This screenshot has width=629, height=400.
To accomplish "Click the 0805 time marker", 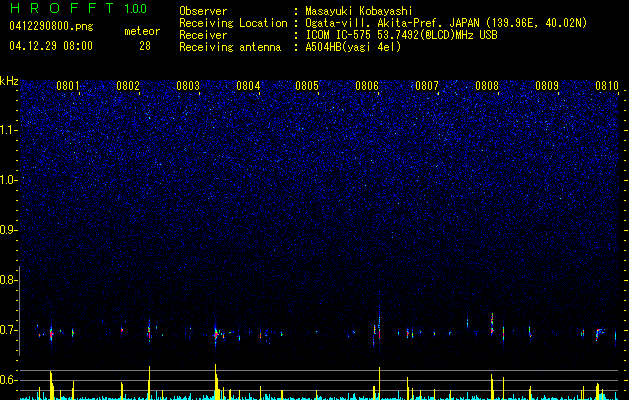I will (307, 86).
